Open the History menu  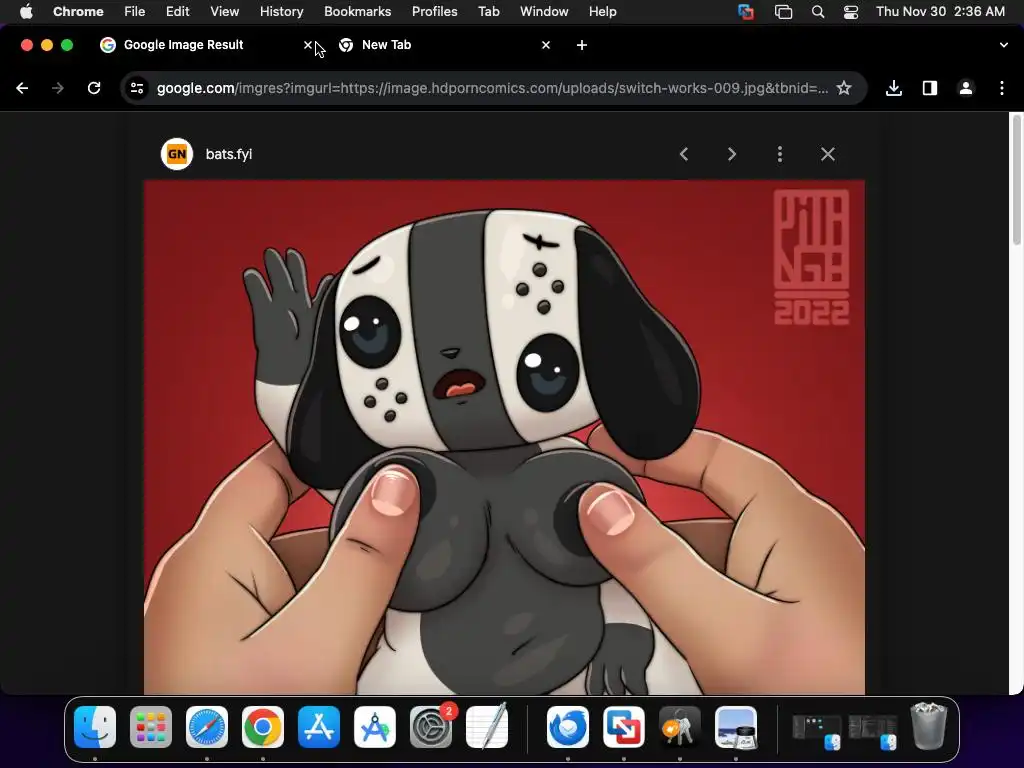[281, 12]
